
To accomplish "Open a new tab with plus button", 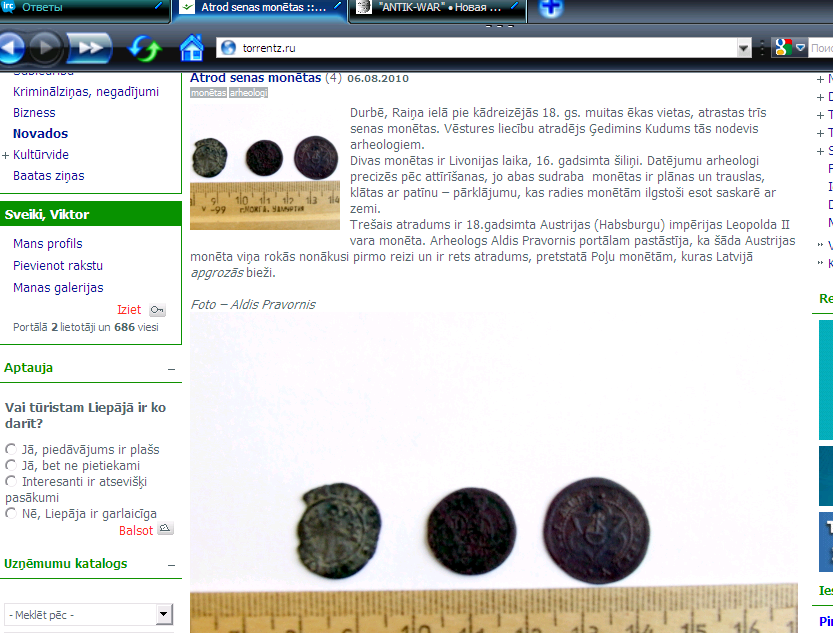I will click(551, 8).
